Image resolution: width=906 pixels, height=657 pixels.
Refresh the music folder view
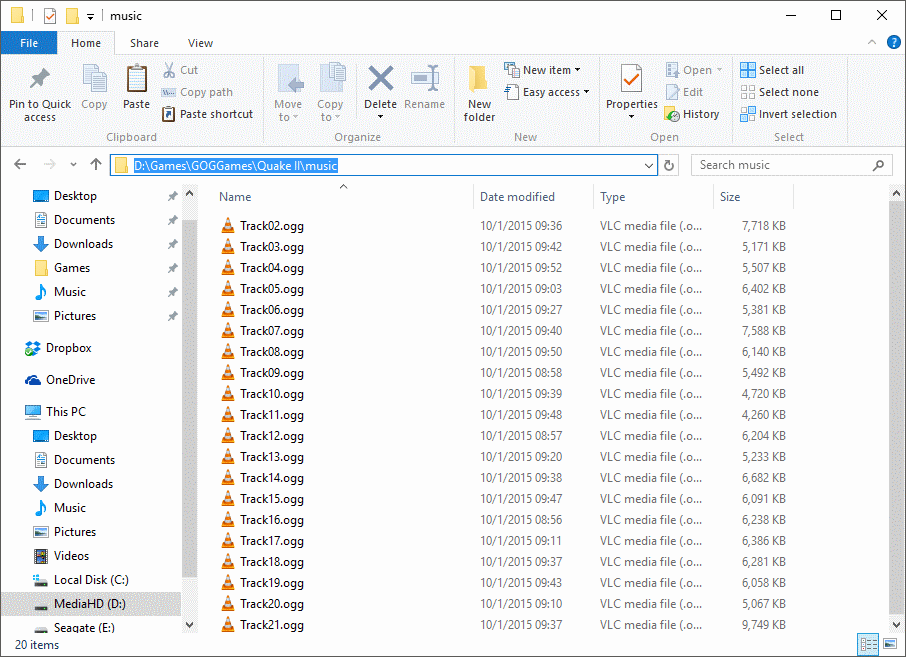coord(669,165)
